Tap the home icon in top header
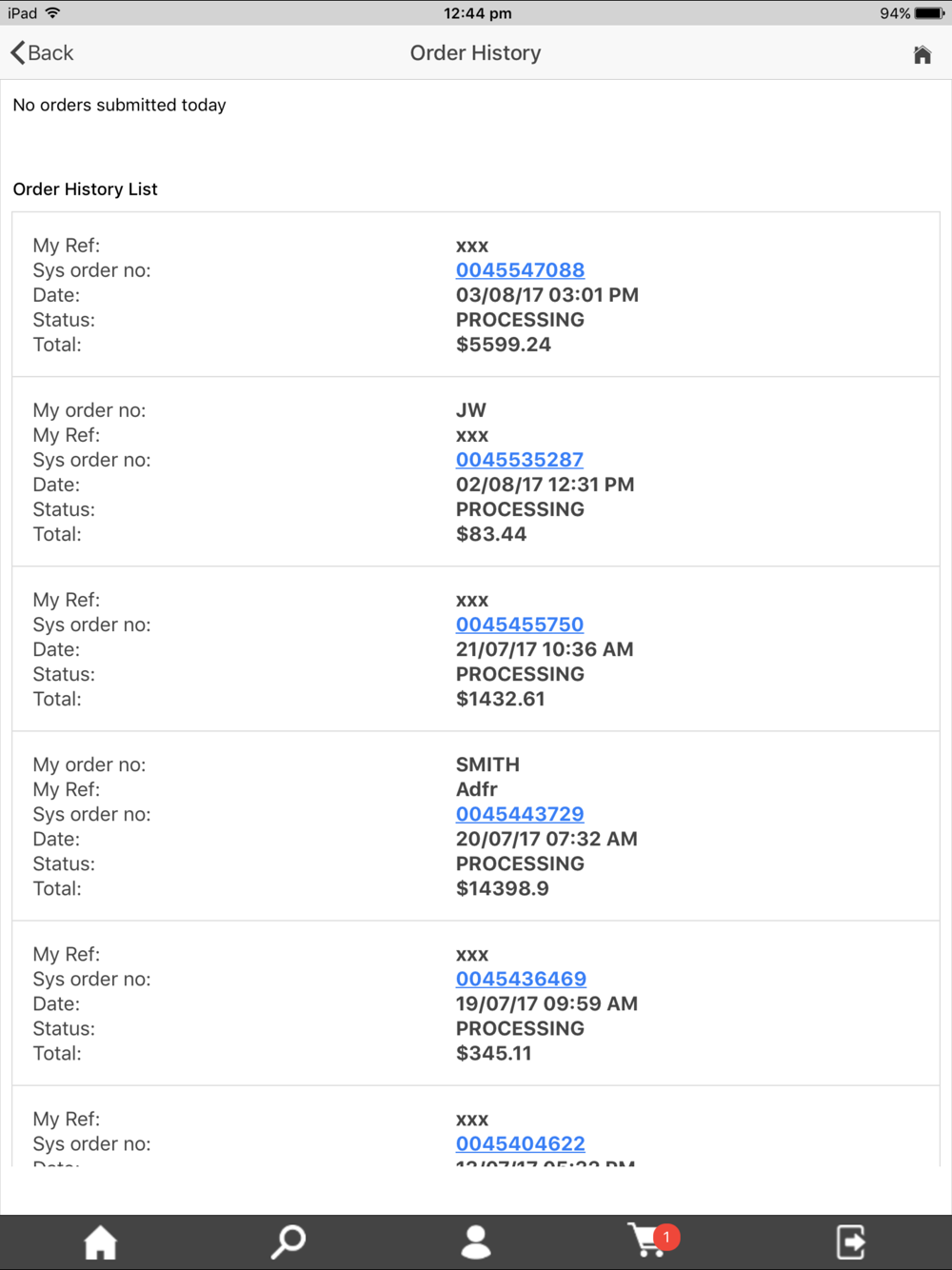952x1270 pixels. coord(922,54)
